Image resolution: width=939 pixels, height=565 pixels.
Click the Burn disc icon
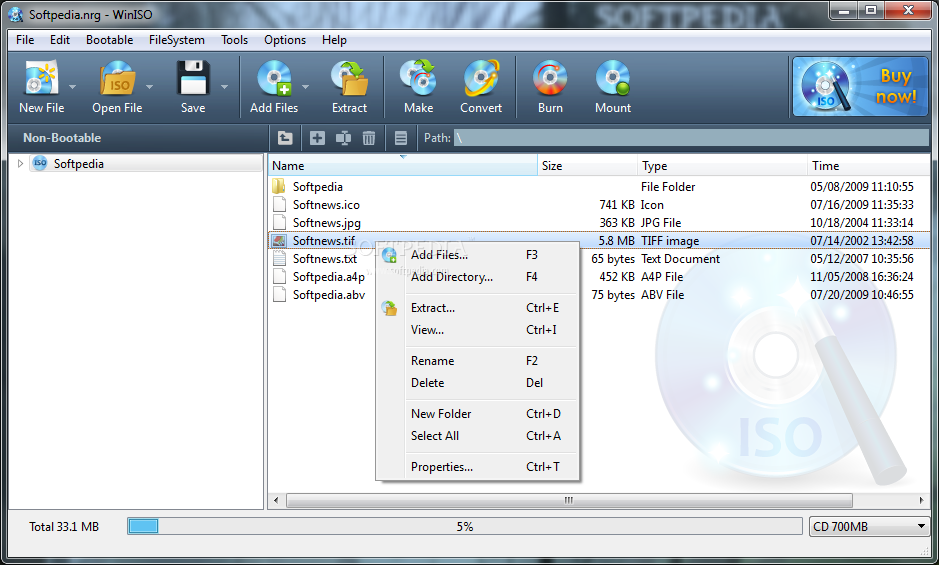(x=550, y=78)
